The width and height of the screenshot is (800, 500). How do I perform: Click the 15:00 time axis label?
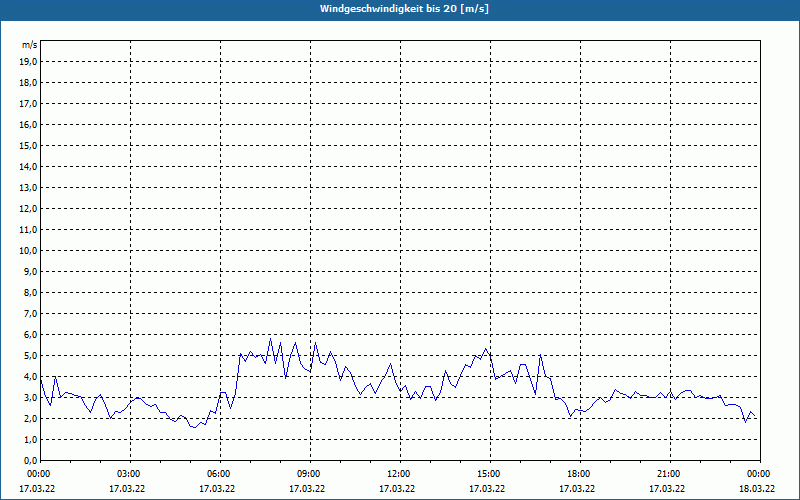pos(490,474)
